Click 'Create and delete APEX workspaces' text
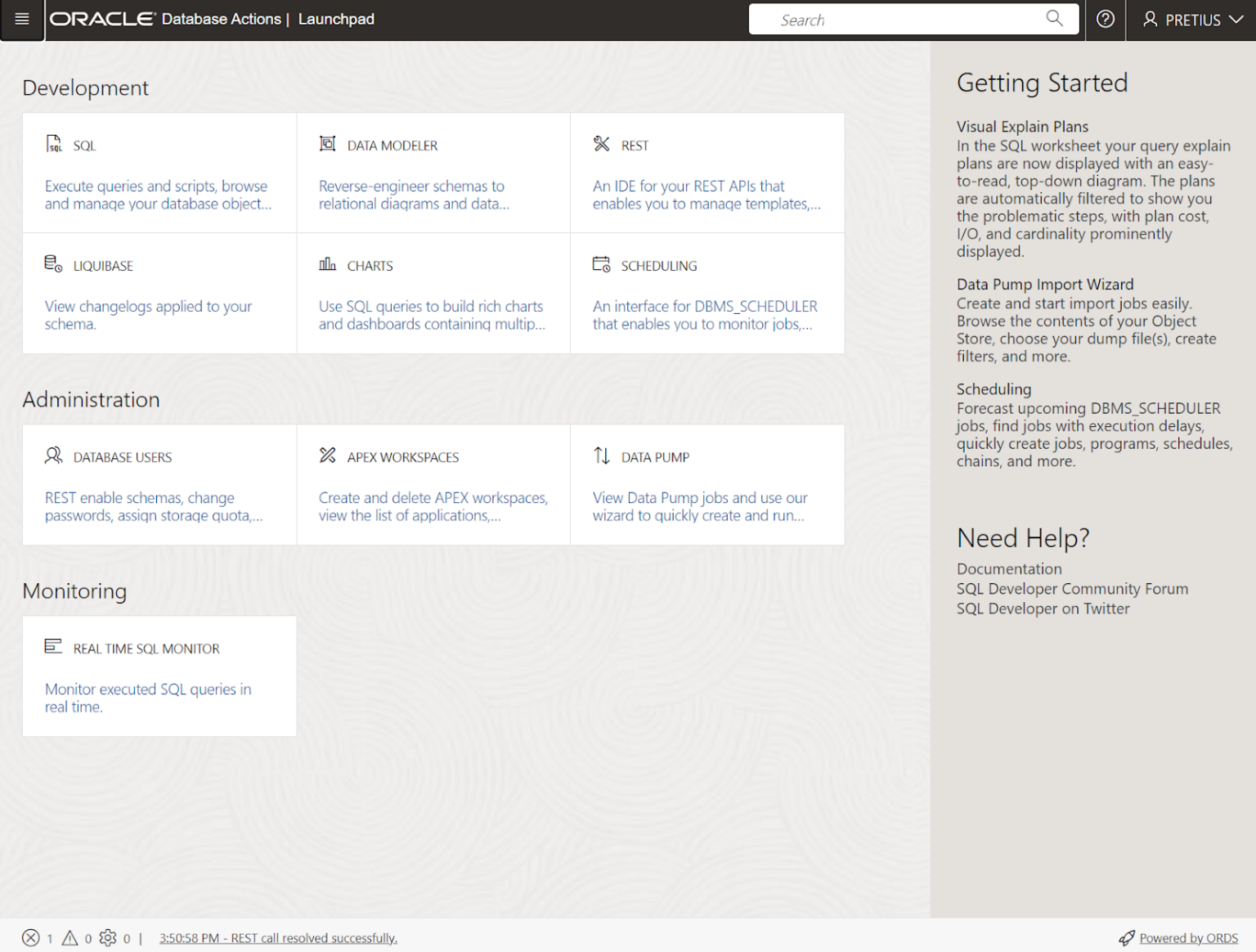This screenshot has height=952, width=1256. tap(433, 506)
